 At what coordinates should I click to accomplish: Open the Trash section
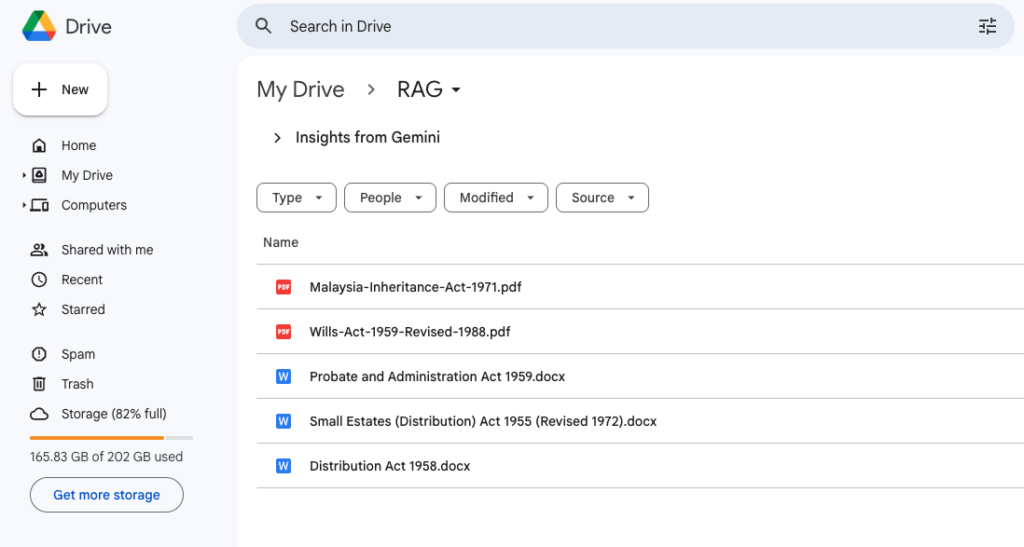click(77, 384)
